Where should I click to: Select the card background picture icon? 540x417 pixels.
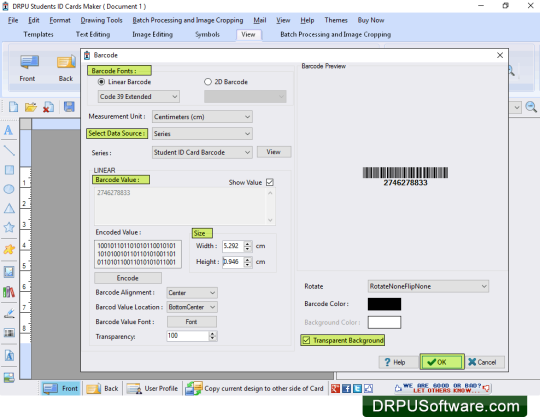(x=9, y=377)
